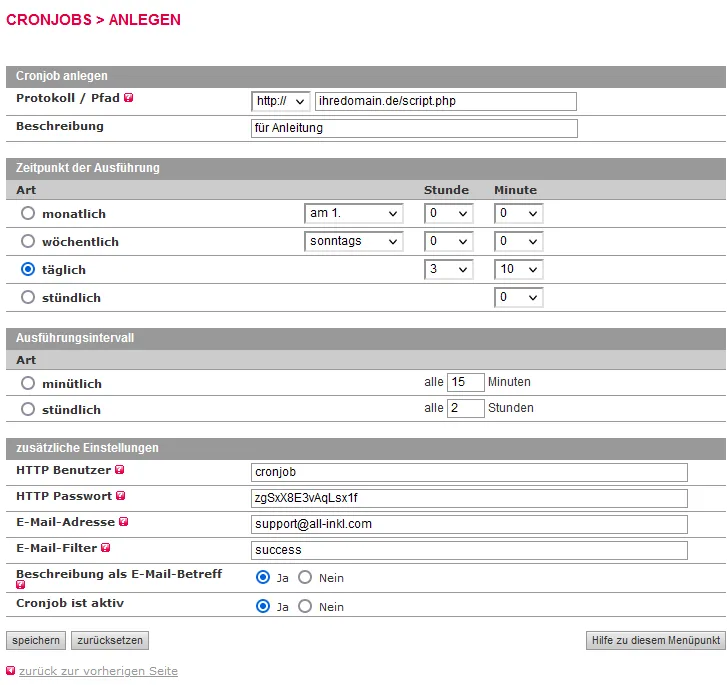Click help icon beside E-Mail-Filter
Viewport: 727px width, 685px height.
tap(106, 548)
